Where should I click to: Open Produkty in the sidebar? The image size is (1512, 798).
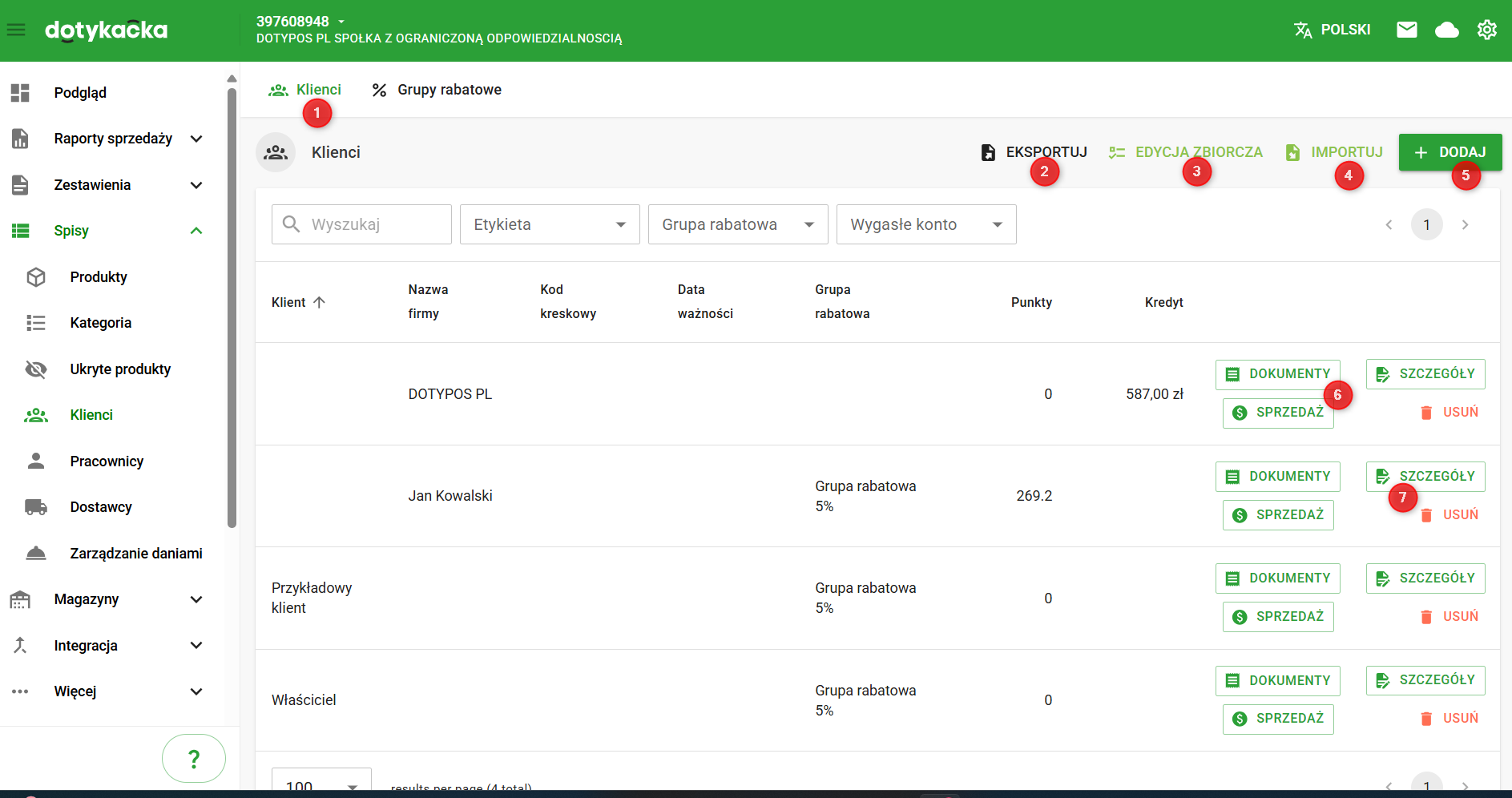coord(99,277)
